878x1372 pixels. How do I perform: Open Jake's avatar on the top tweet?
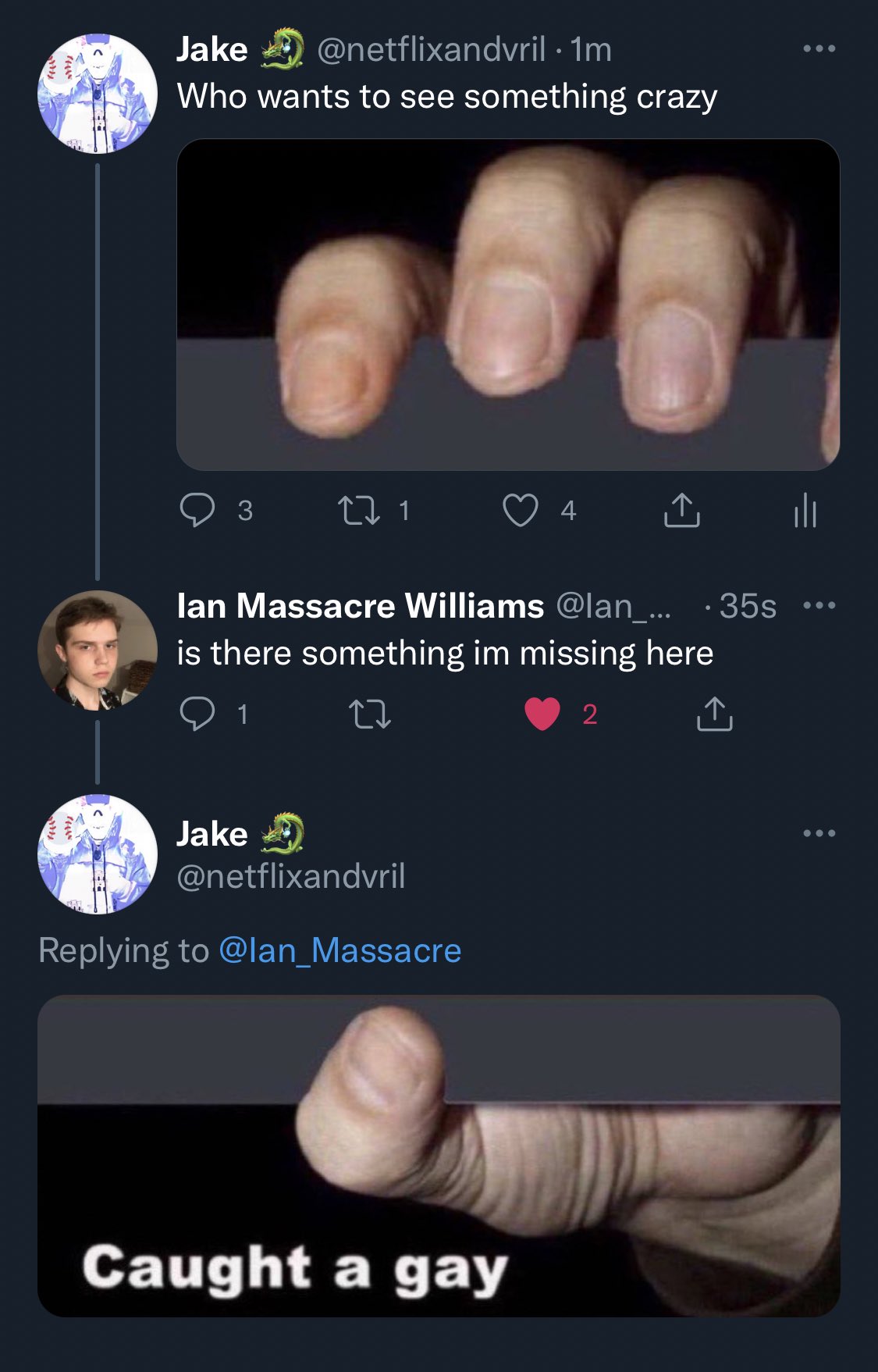click(x=98, y=94)
